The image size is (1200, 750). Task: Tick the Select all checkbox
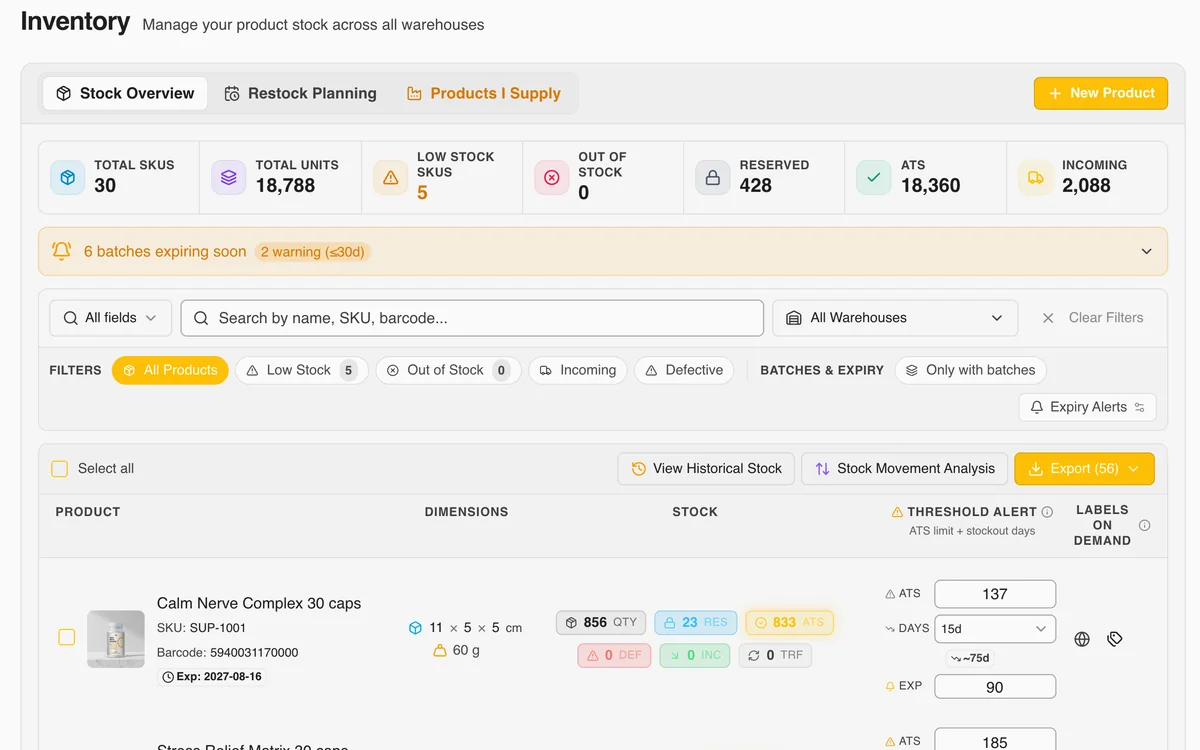click(60, 468)
